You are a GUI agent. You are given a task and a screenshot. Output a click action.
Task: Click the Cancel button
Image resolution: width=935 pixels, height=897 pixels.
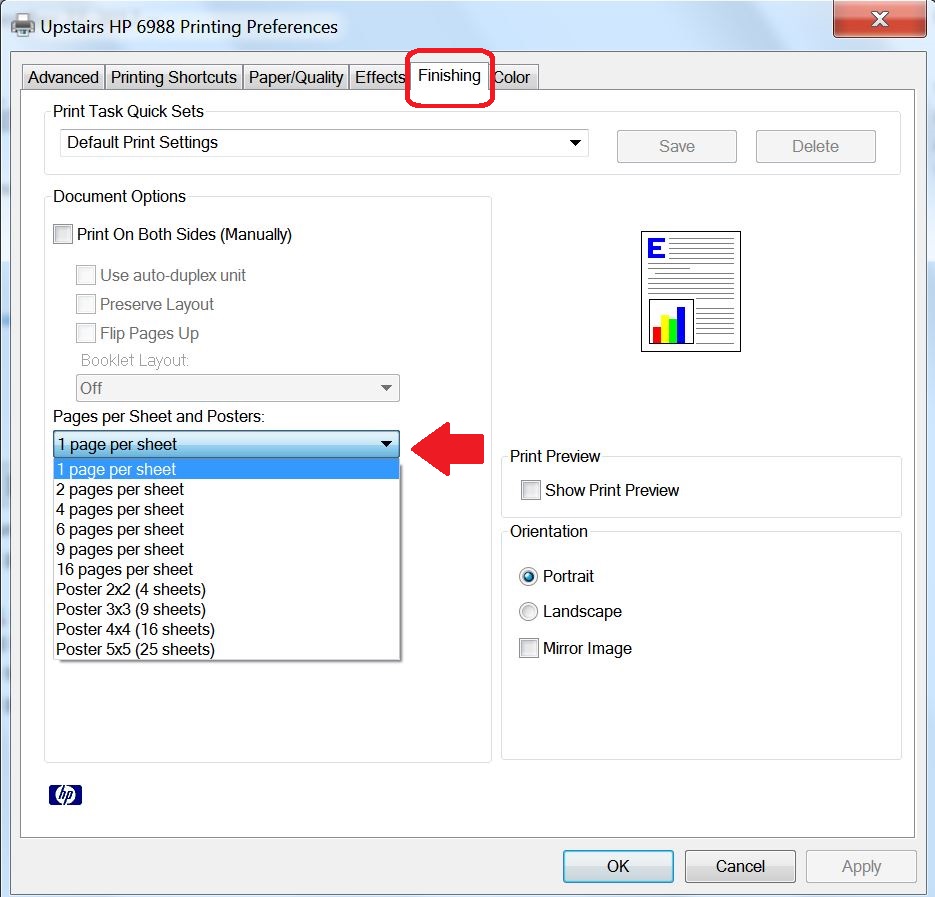click(x=740, y=866)
